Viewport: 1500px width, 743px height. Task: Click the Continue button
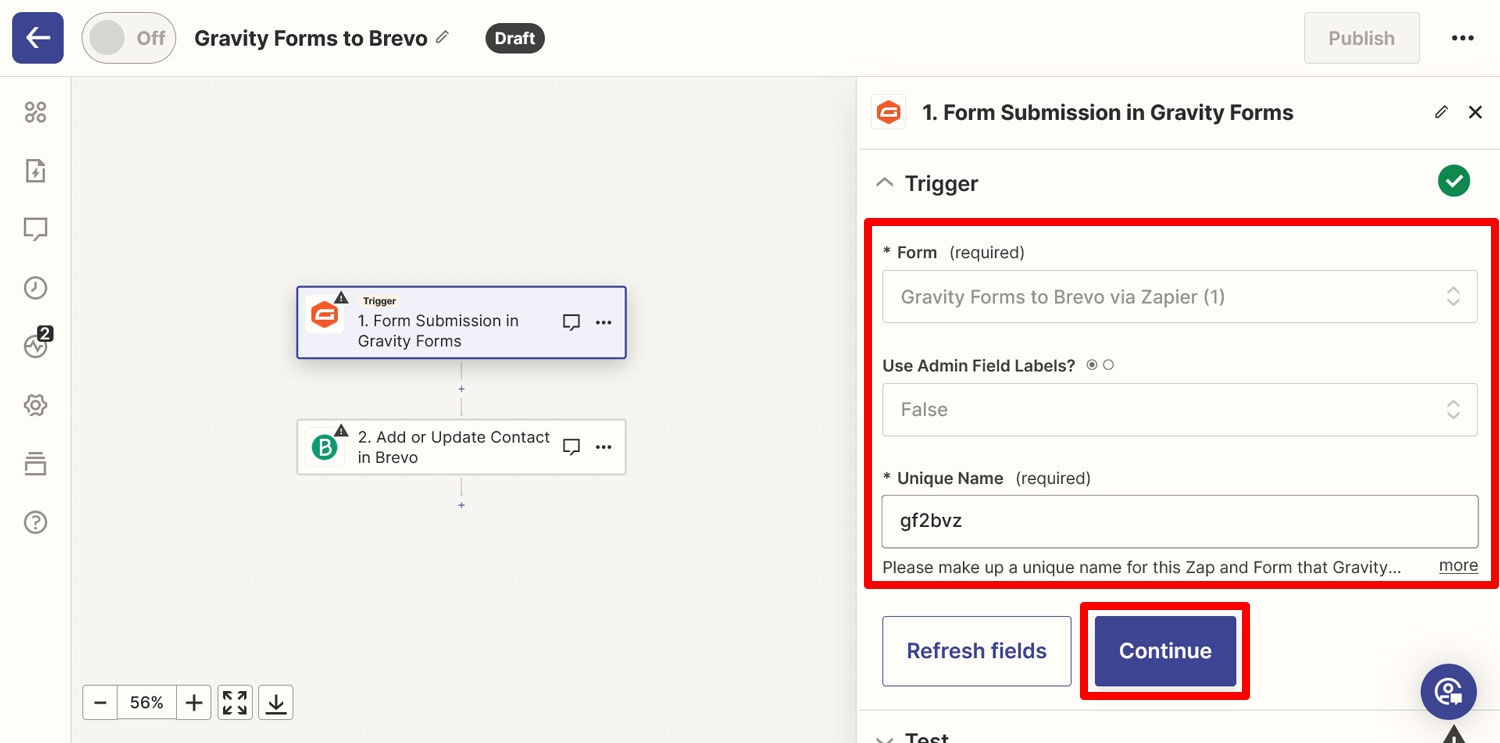(1165, 651)
